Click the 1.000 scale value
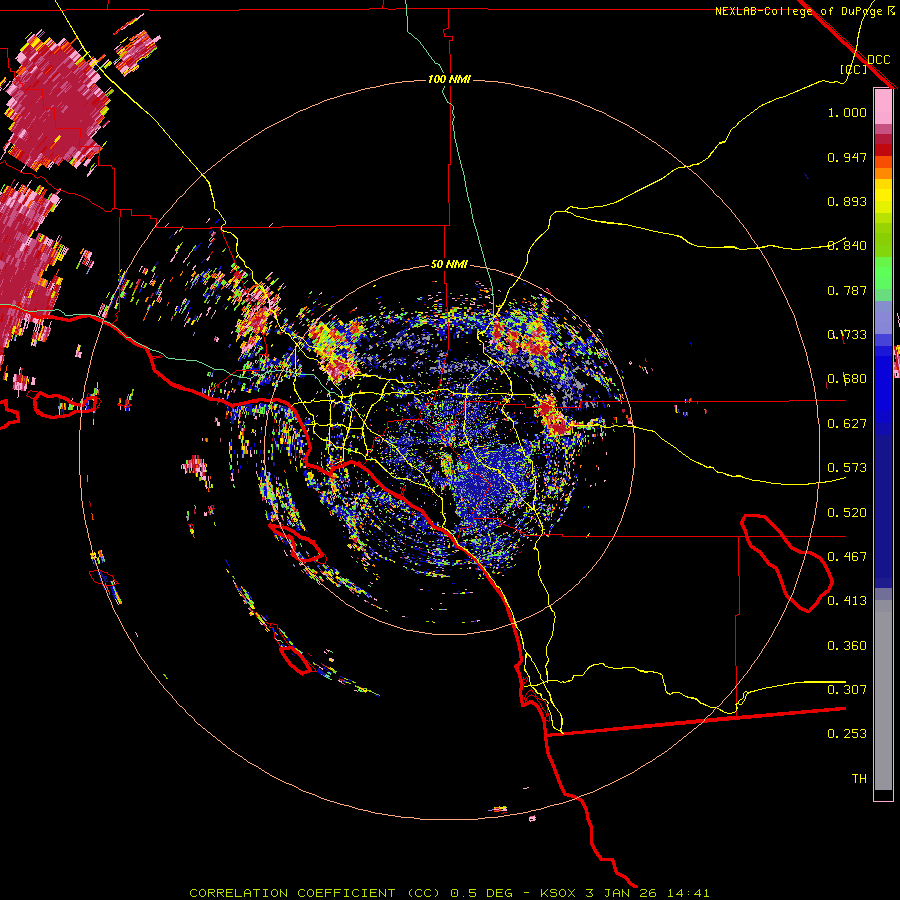This screenshot has height=900, width=900. click(x=847, y=112)
